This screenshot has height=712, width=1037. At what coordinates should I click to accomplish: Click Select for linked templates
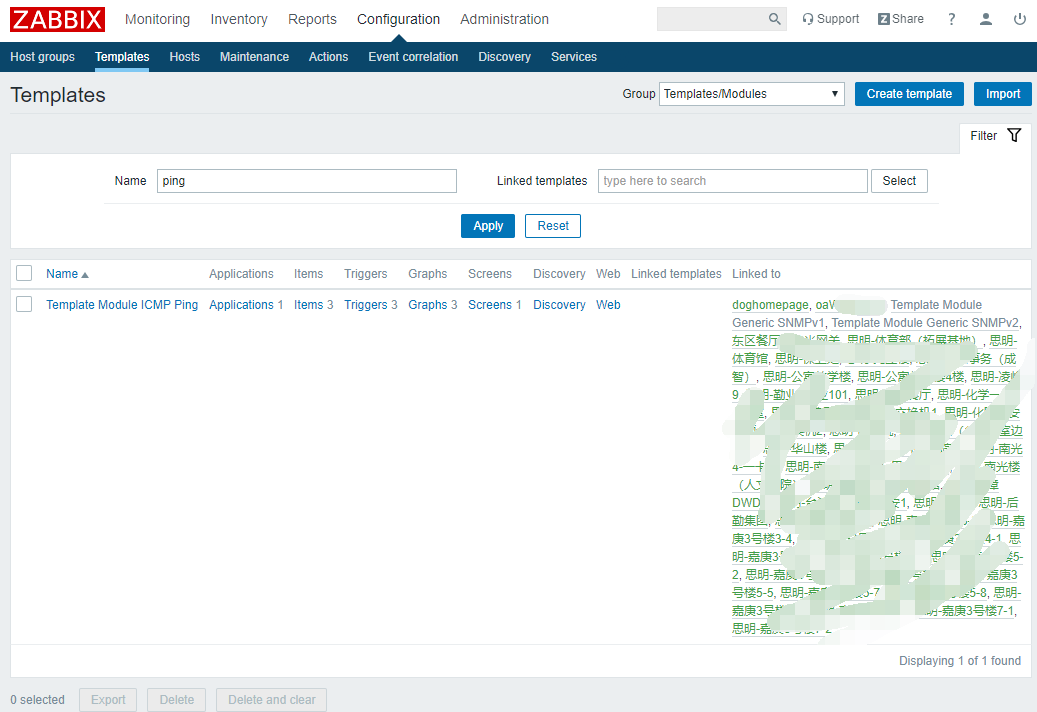click(899, 181)
